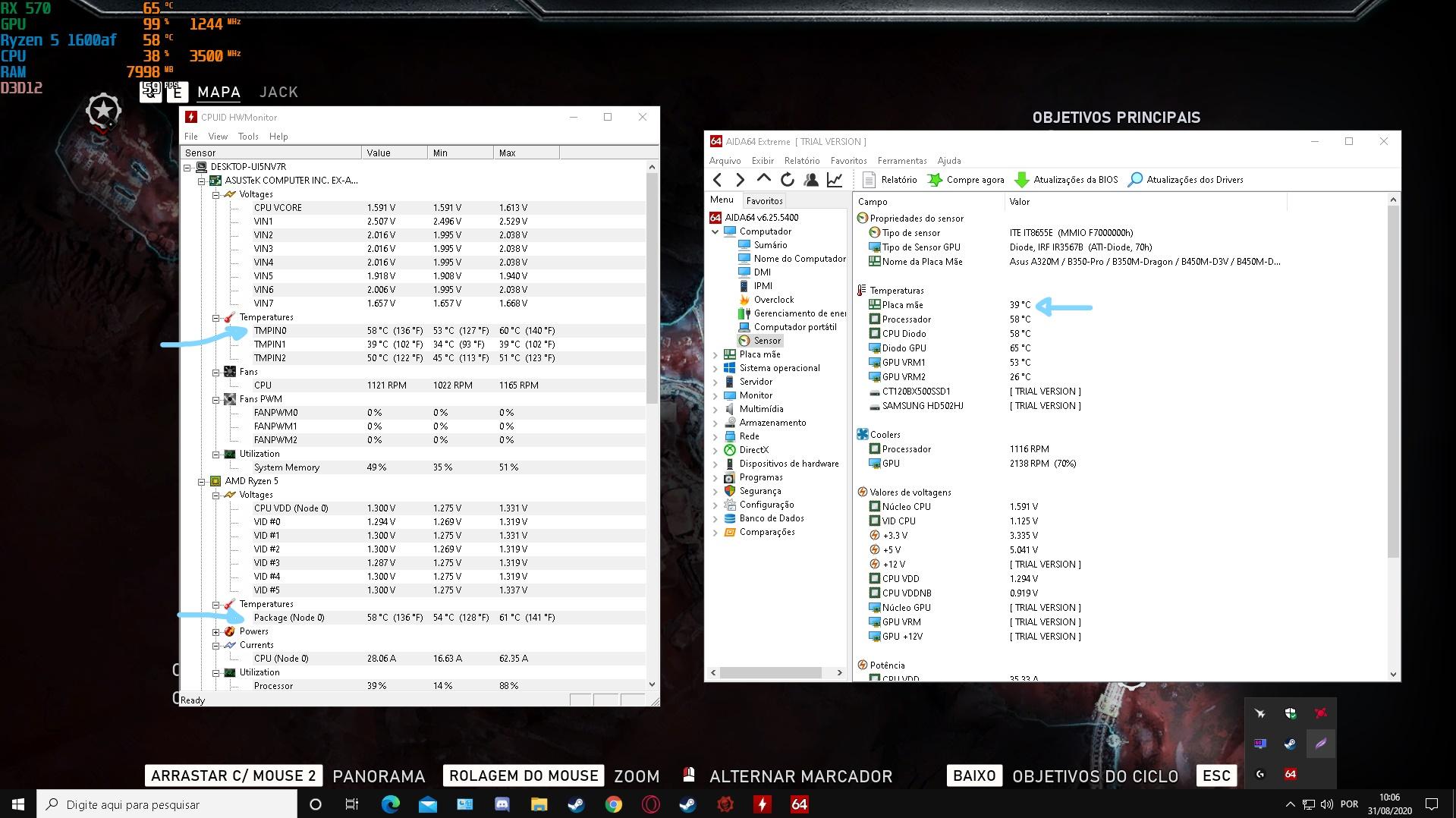Open AIDA64 icon in taskbar
The width and height of the screenshot is (1456, 818).
pyautogui.click(x=799, y=804)
